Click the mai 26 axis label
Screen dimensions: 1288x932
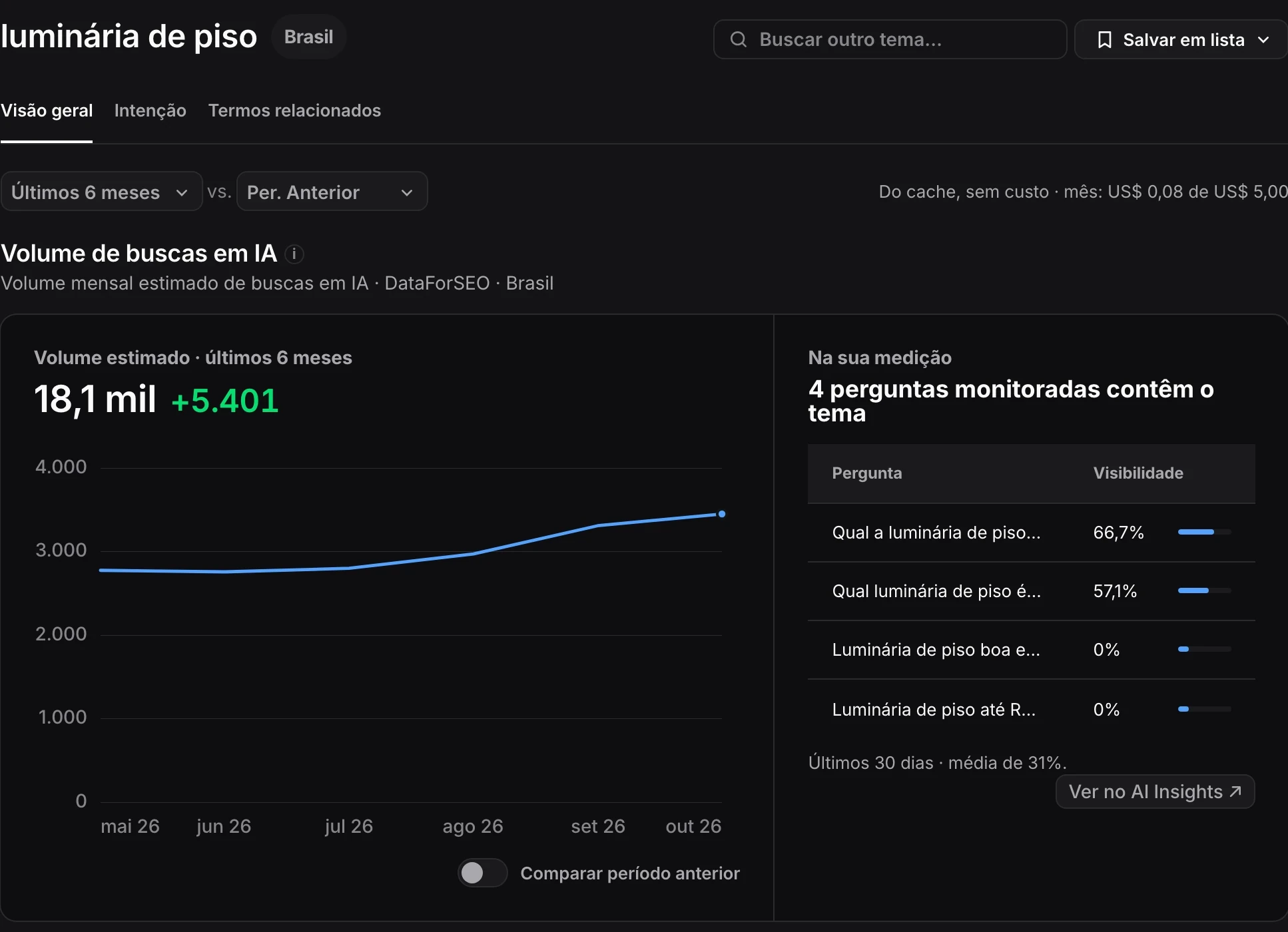[x=130, y=826]
